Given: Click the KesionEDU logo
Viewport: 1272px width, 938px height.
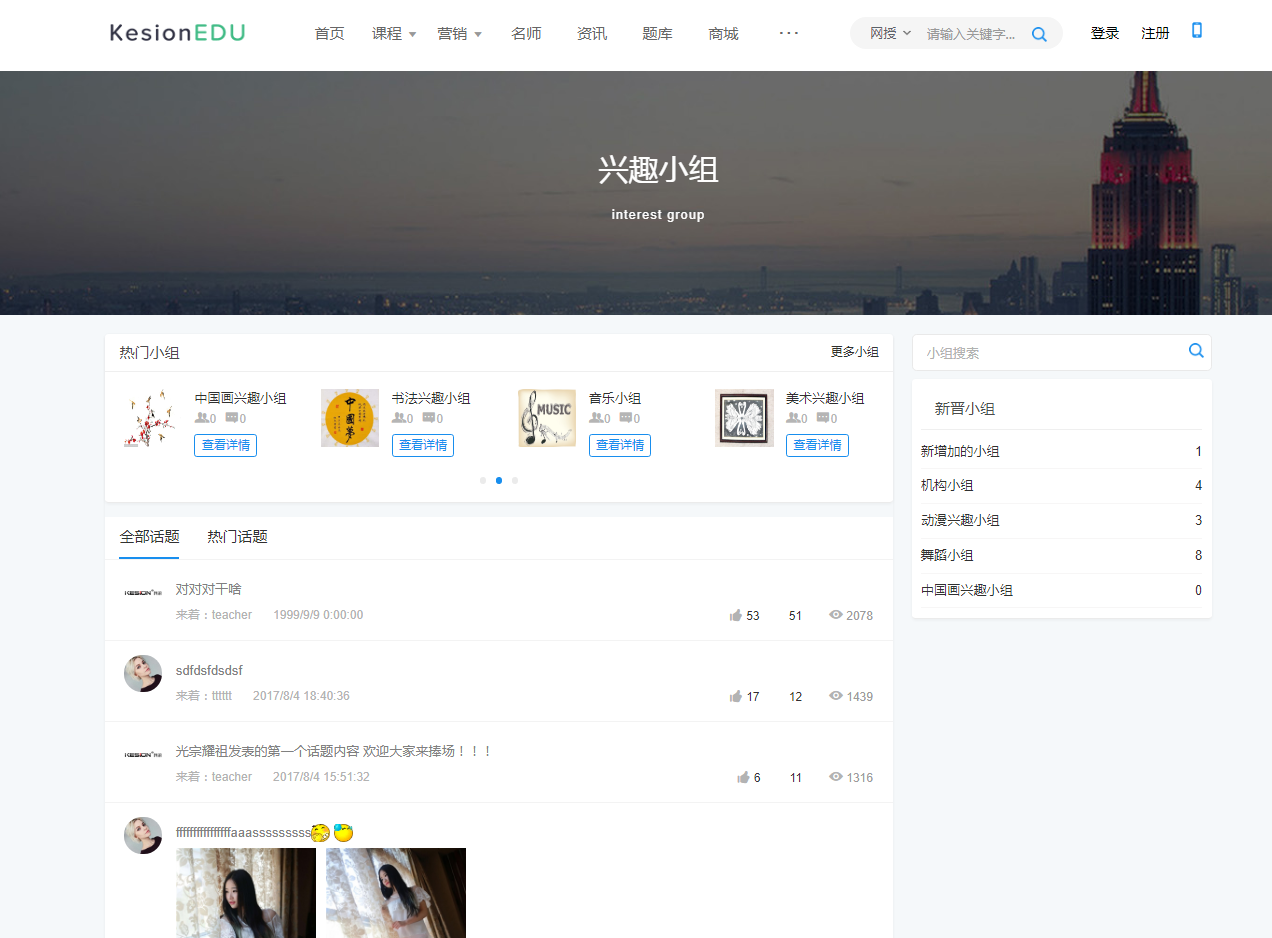Looking at the screenshot, I should point(177,33).
